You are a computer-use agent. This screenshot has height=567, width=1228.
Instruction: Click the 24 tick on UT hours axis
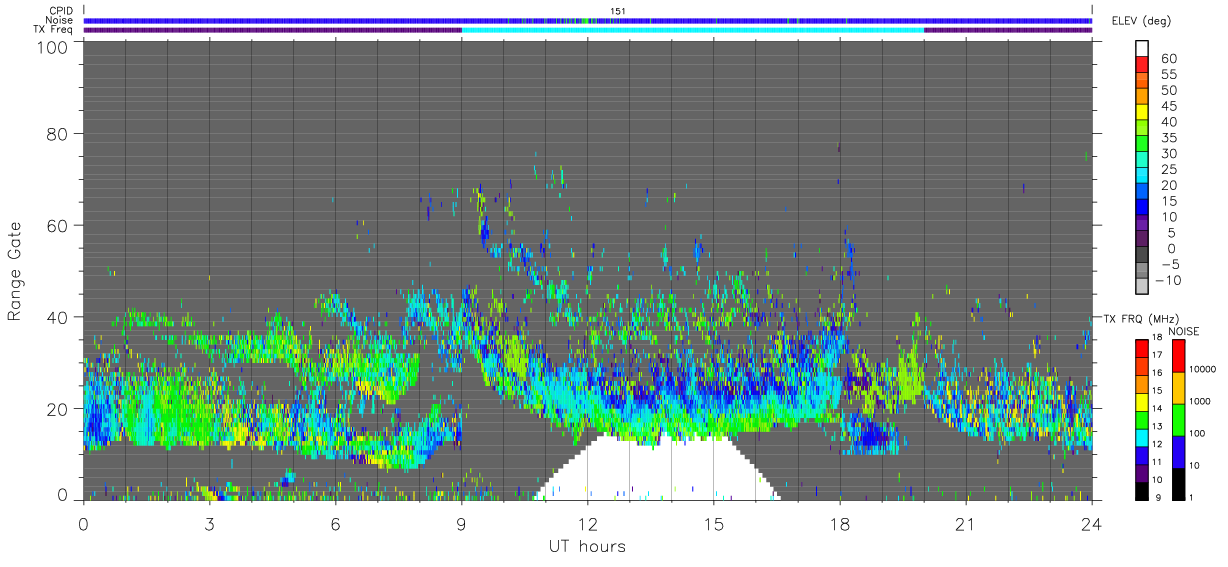click(x=1092, y=524)
